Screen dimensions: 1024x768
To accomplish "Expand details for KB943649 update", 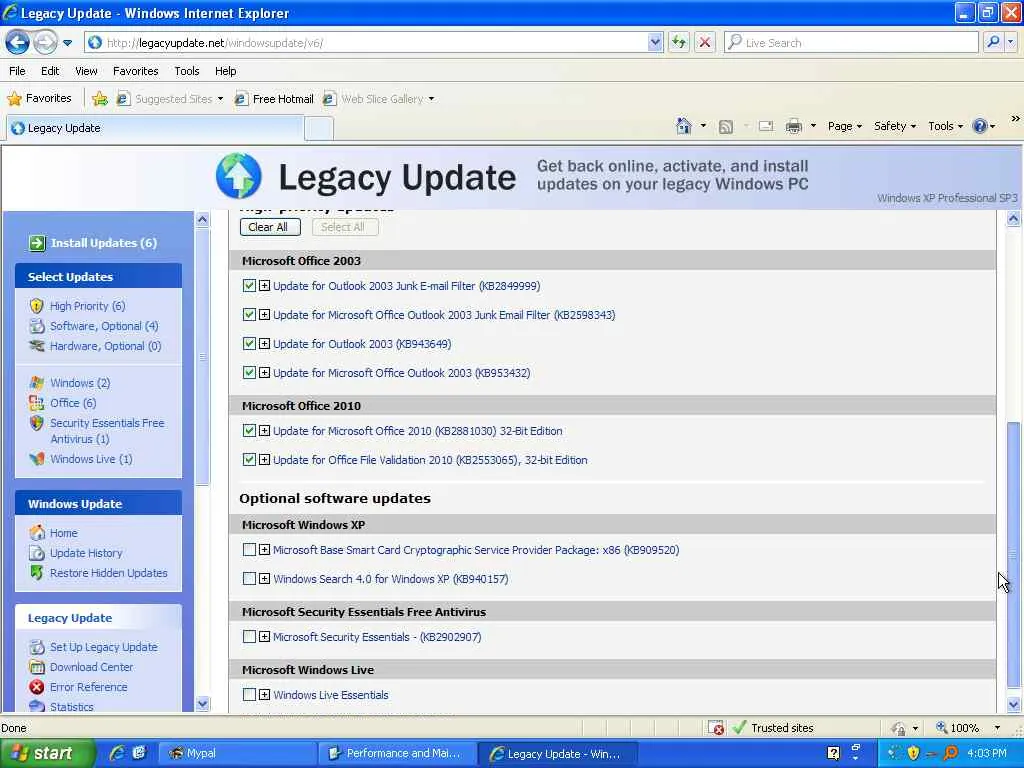I will [x=264, y=344].
